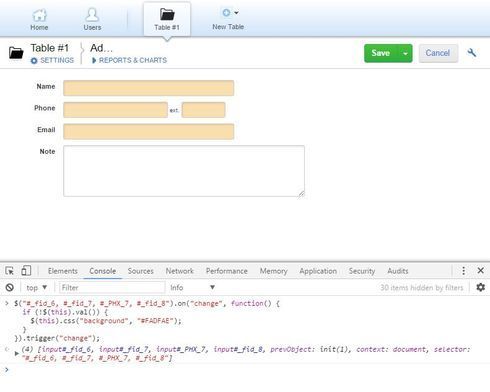Viewport: 490px width, 392px height.
Task: Focus the phone ext. field
Action: 204,110
